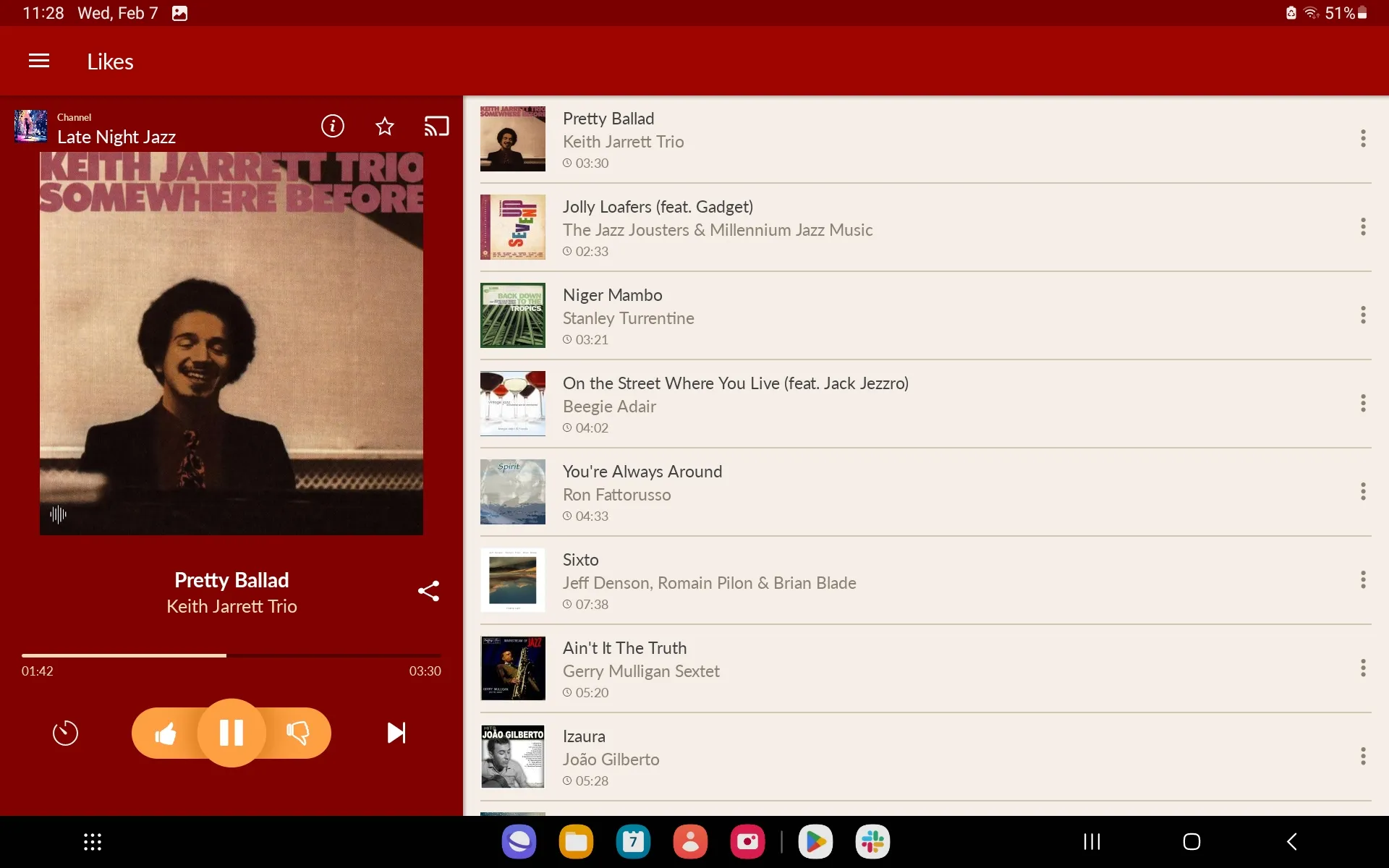
Task: Dislike the current track with thumbs down
Action: point(297,733)
